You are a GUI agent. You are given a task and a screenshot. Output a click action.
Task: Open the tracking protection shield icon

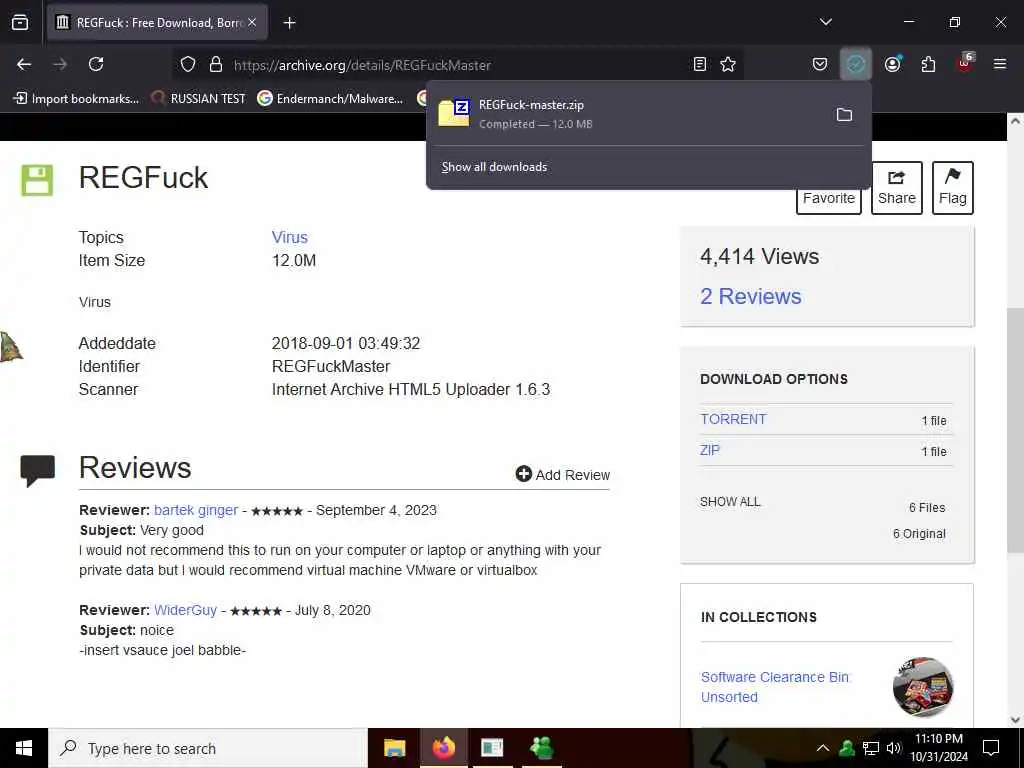(x=188, y=65)
